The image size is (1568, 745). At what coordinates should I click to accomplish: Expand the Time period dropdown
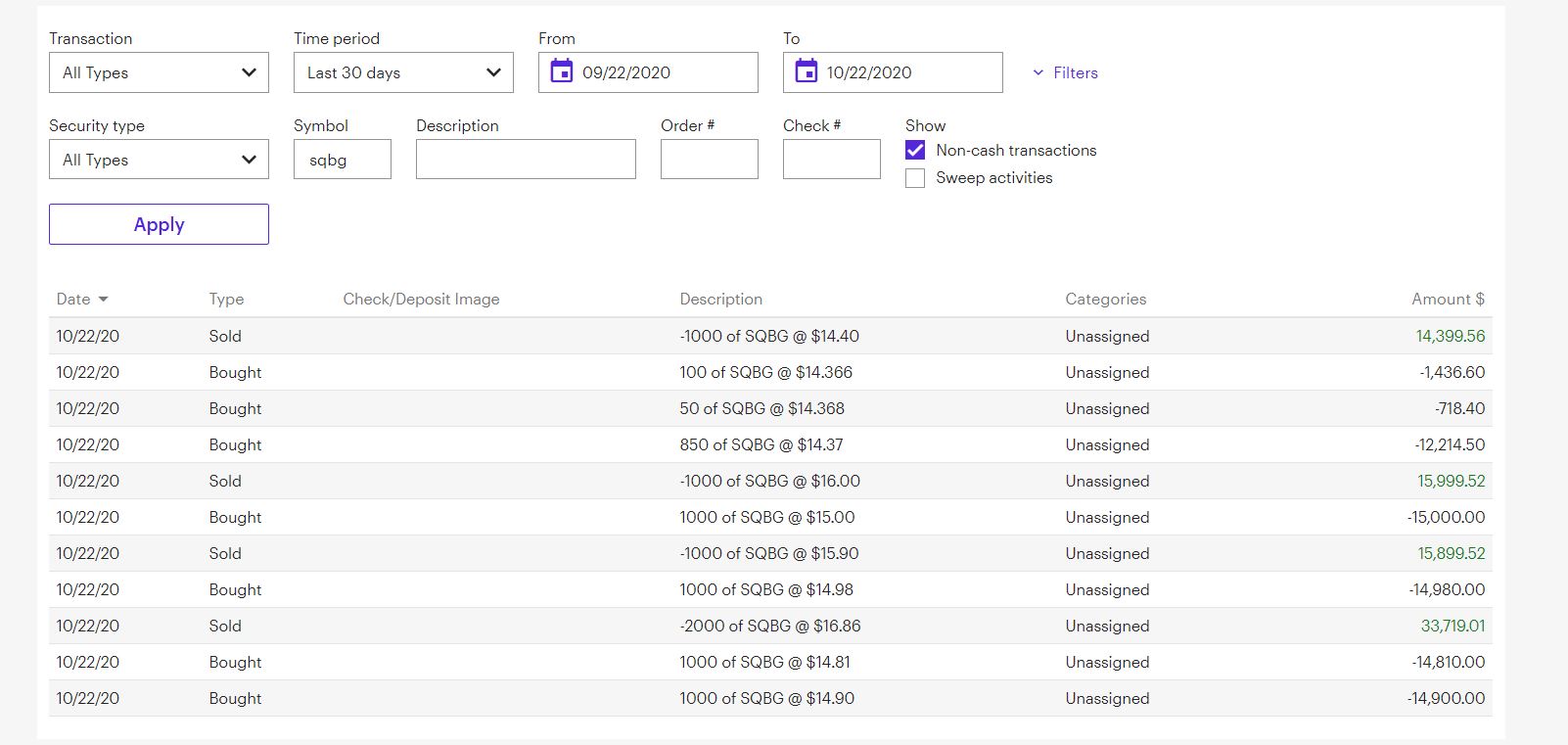(x=403, y=72)
